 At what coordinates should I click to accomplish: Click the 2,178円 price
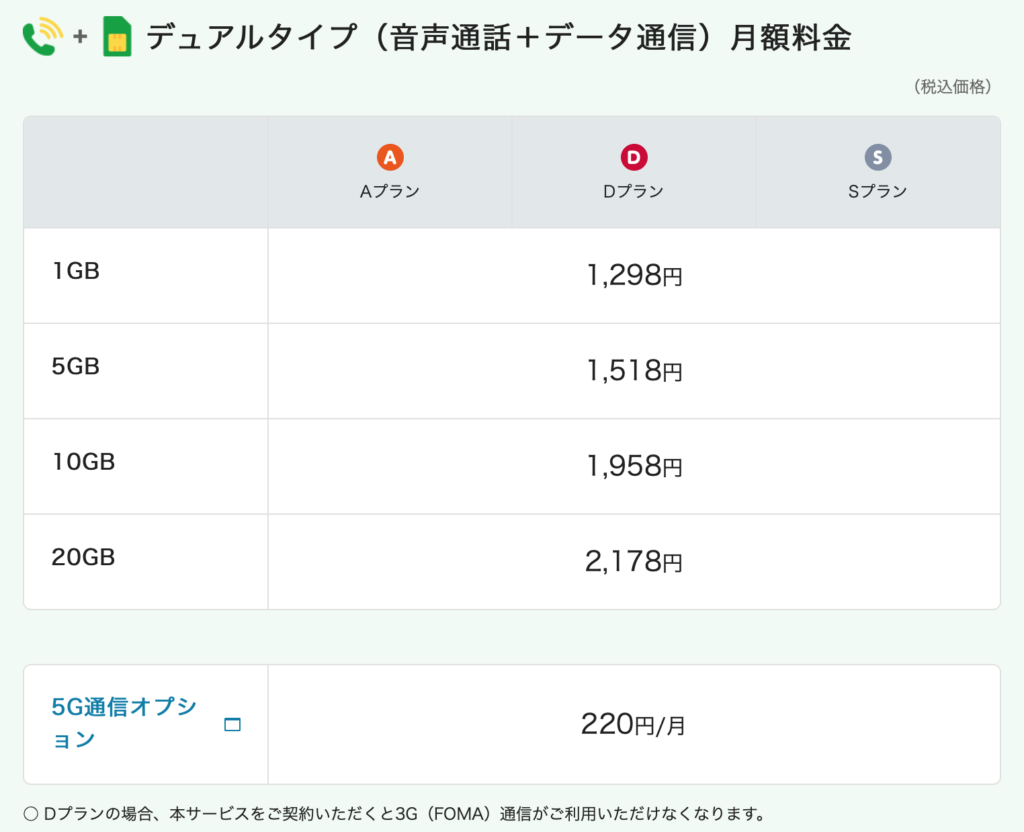tap(634, 561)
